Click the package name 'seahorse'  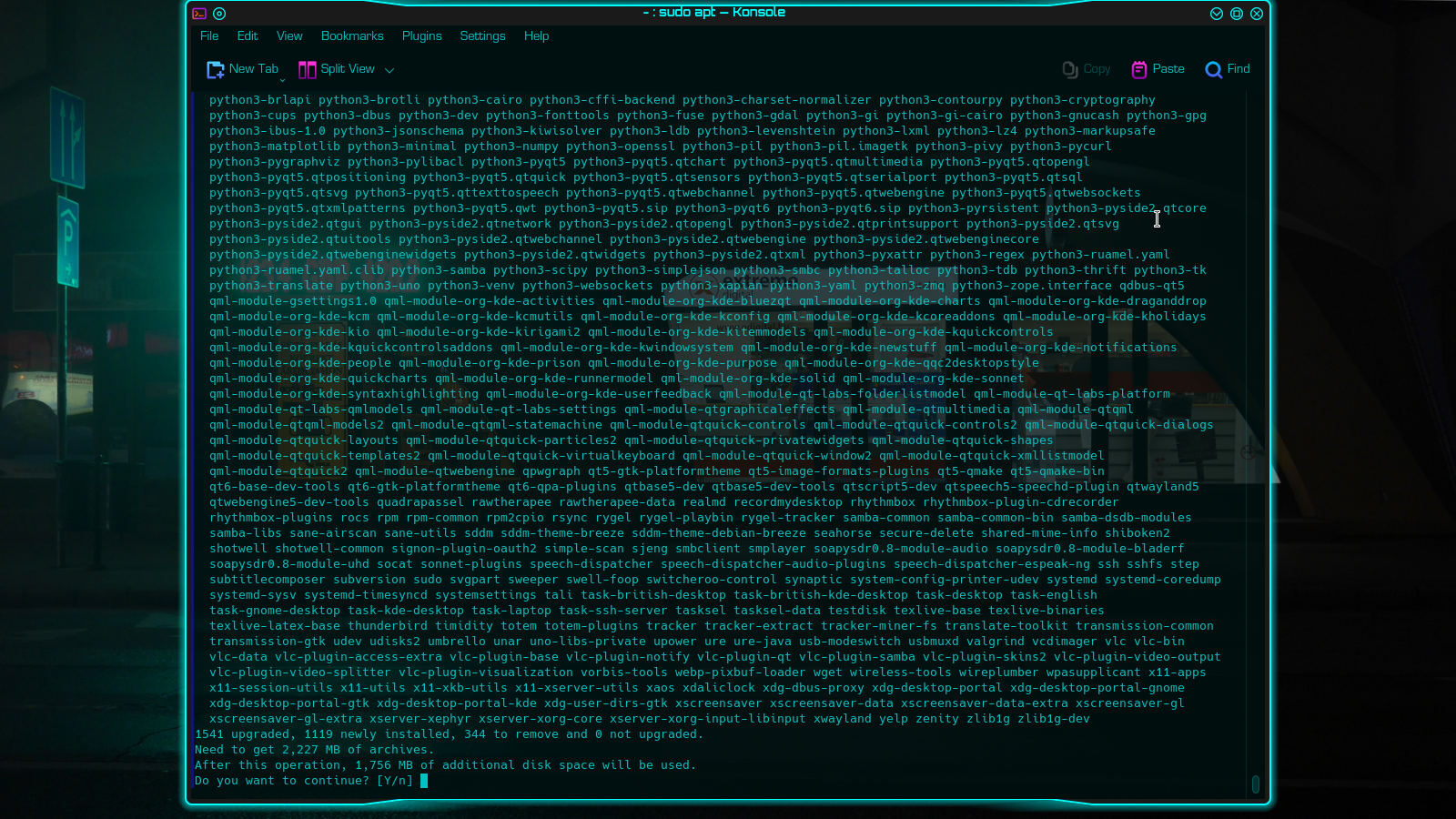843,533
